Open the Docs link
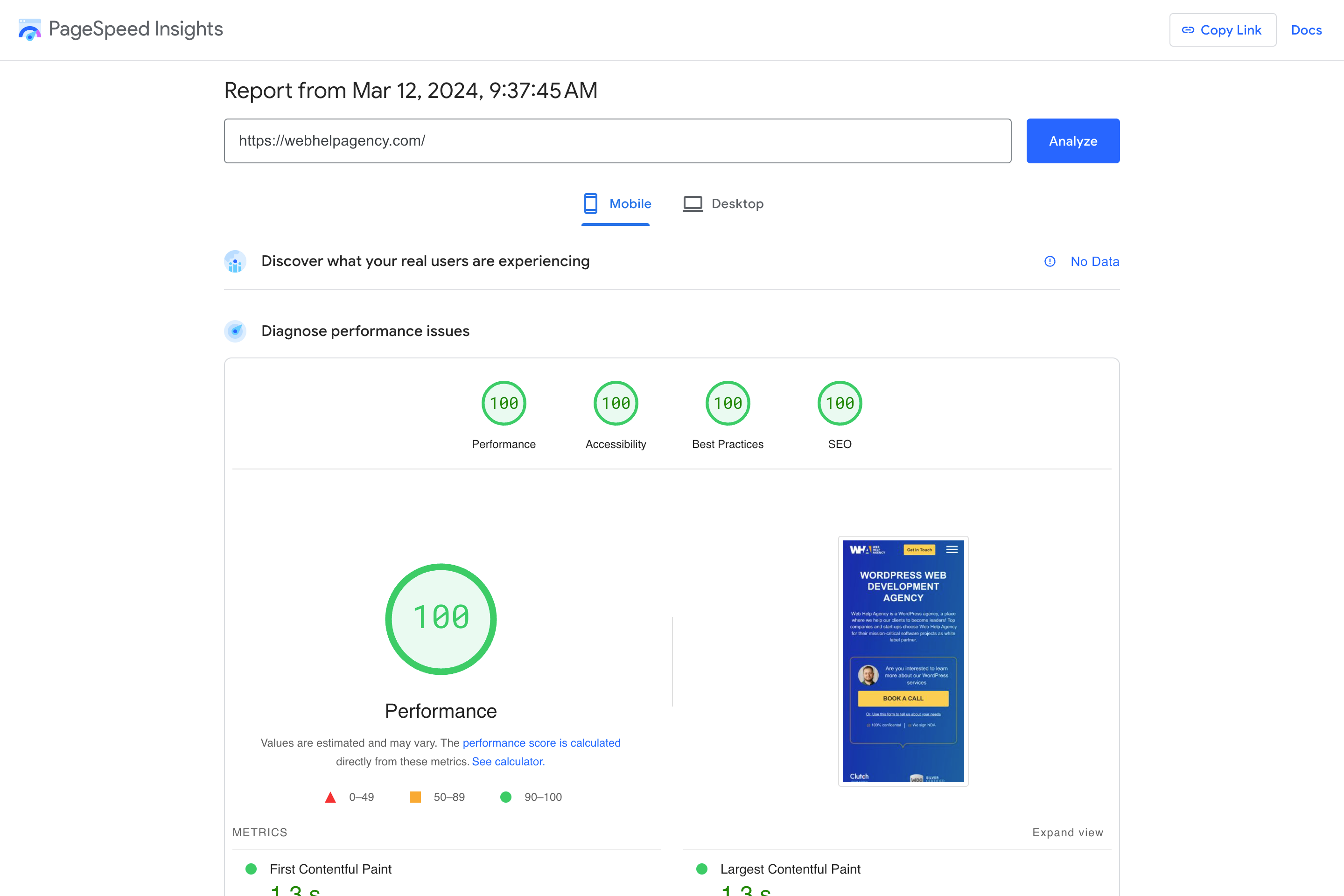Screen dimensions: 1344x896 (x=1306, y=30)
